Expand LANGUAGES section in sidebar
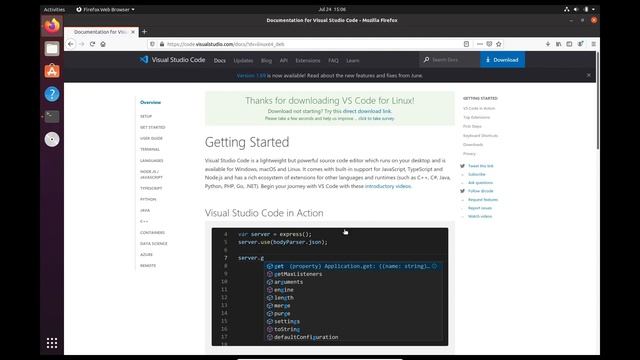 click(151, 160)
